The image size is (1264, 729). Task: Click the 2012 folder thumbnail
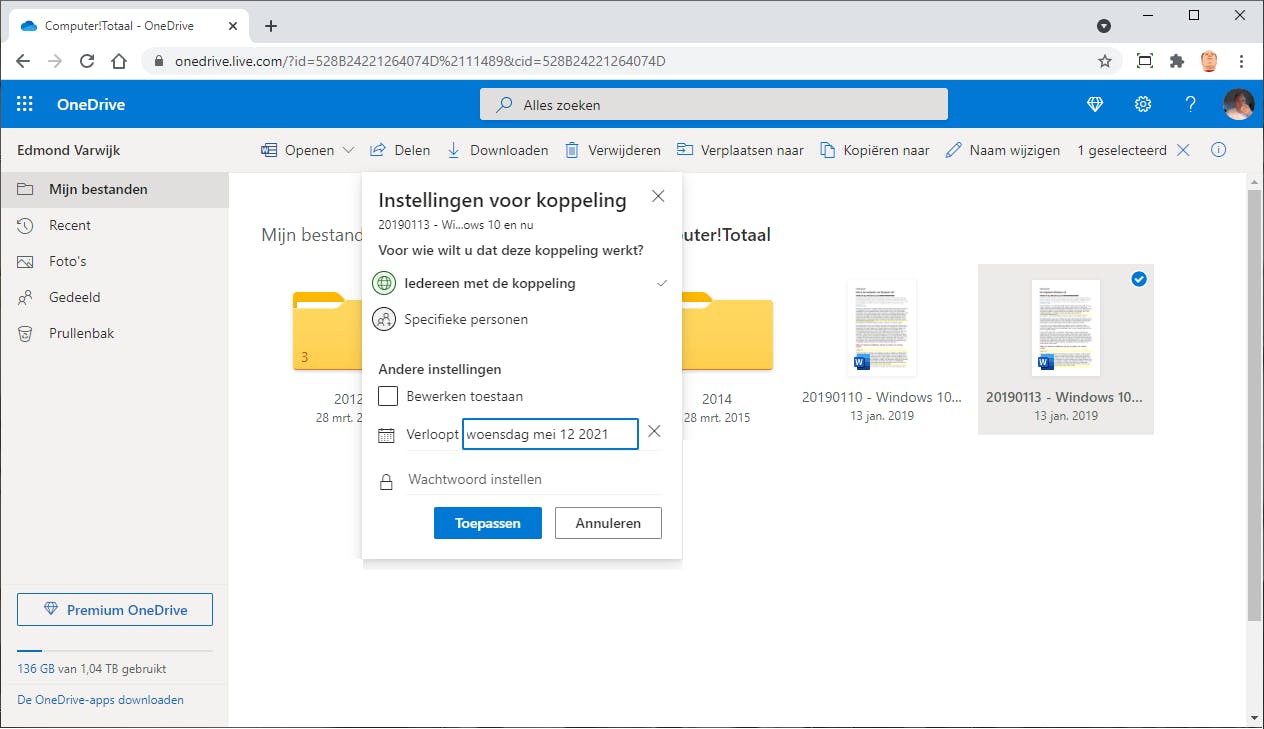point(327,332)
